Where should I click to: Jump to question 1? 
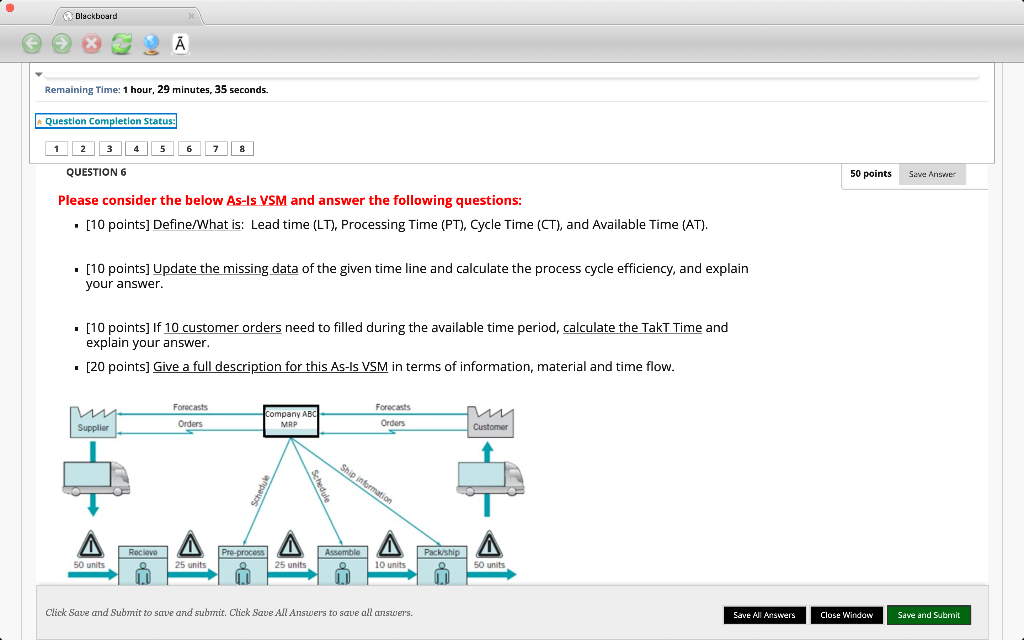[x=56, y=149]
